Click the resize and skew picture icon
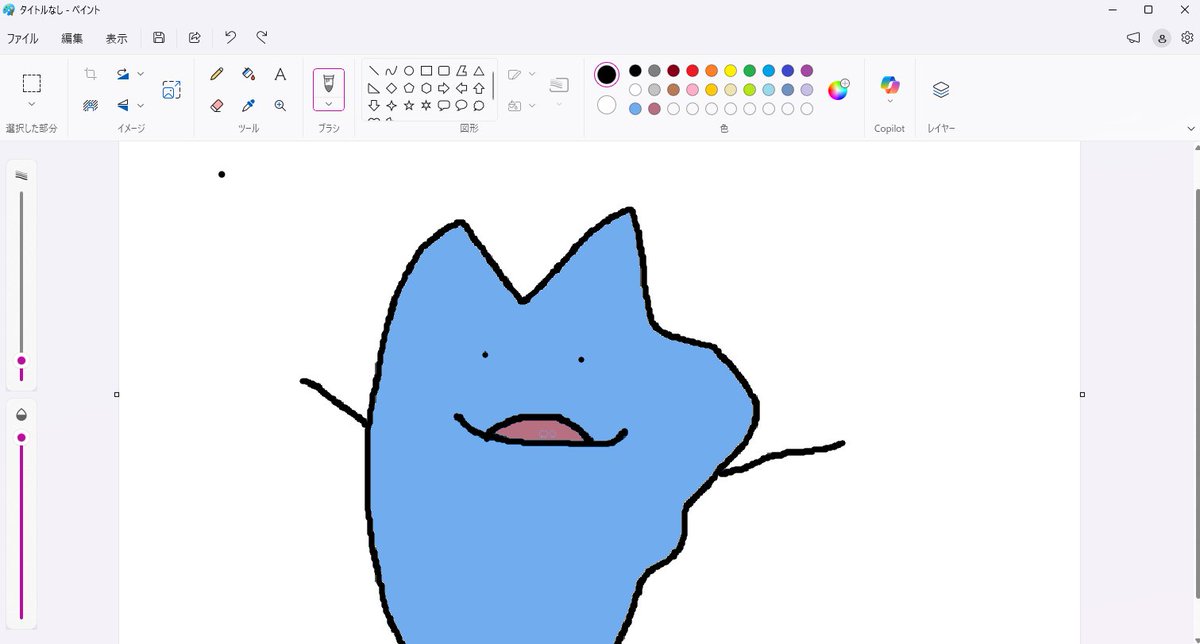The image size is (1200, 644). 171,90
